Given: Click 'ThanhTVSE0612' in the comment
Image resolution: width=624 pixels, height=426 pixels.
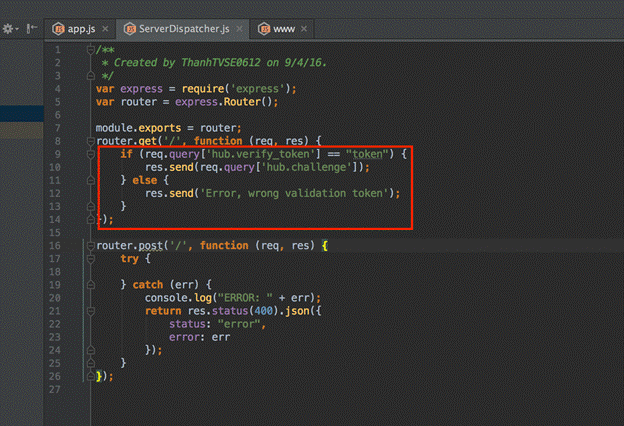Looking at the screenshot, I should [x=221, y=63].
